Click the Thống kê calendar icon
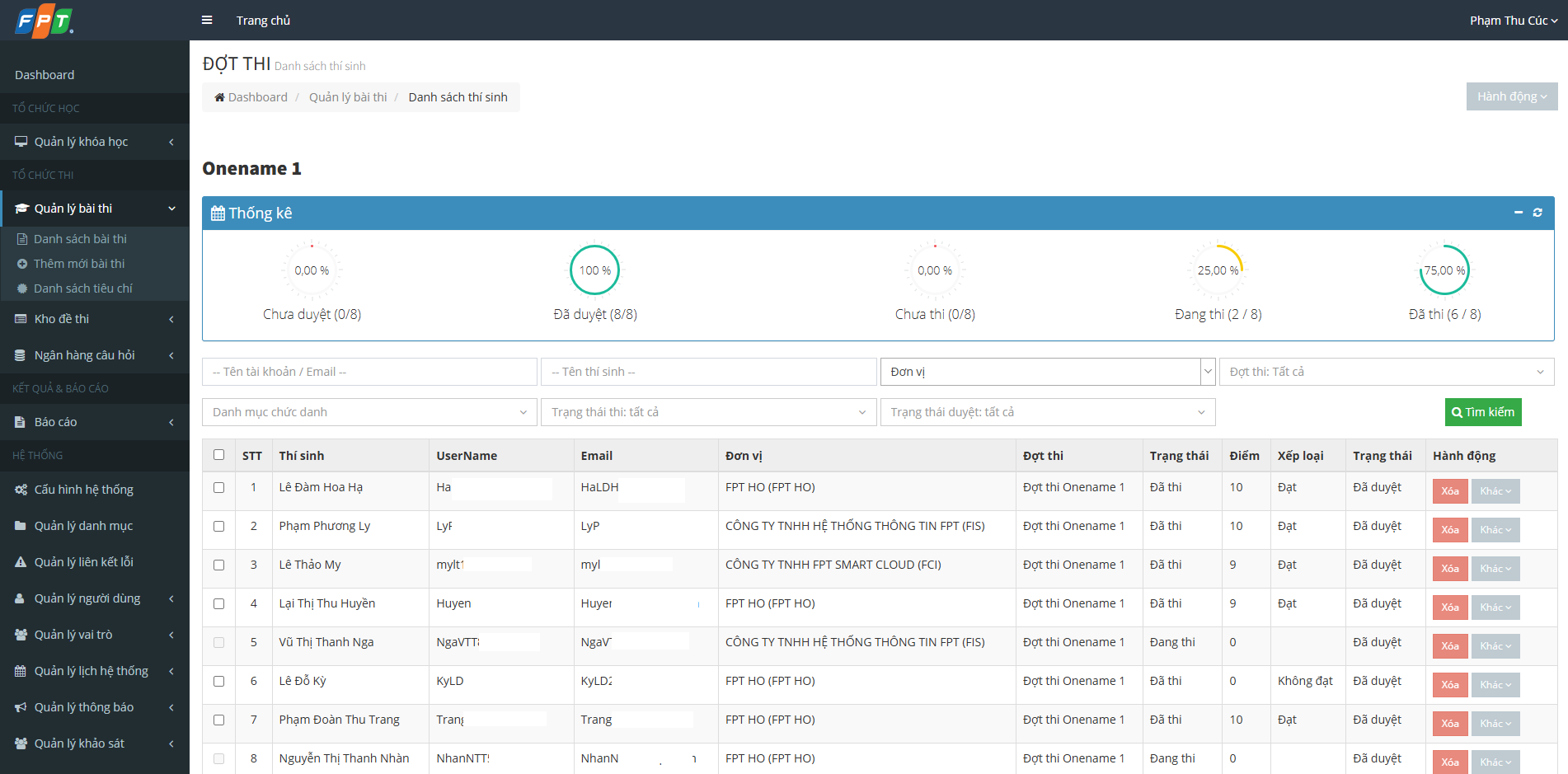This screenshot has height=774, width=1568. tap(218, 213)
